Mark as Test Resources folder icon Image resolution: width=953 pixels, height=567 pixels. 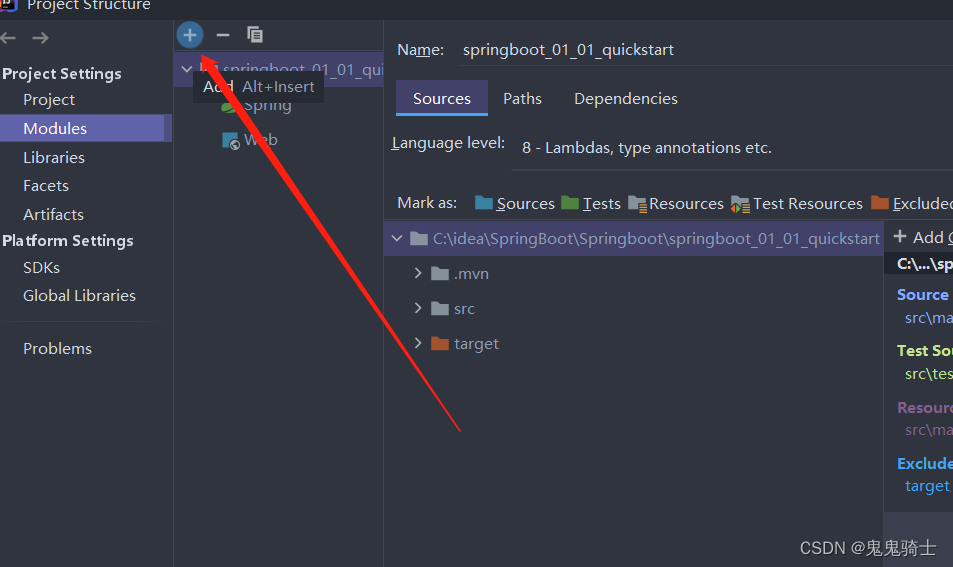740,204
